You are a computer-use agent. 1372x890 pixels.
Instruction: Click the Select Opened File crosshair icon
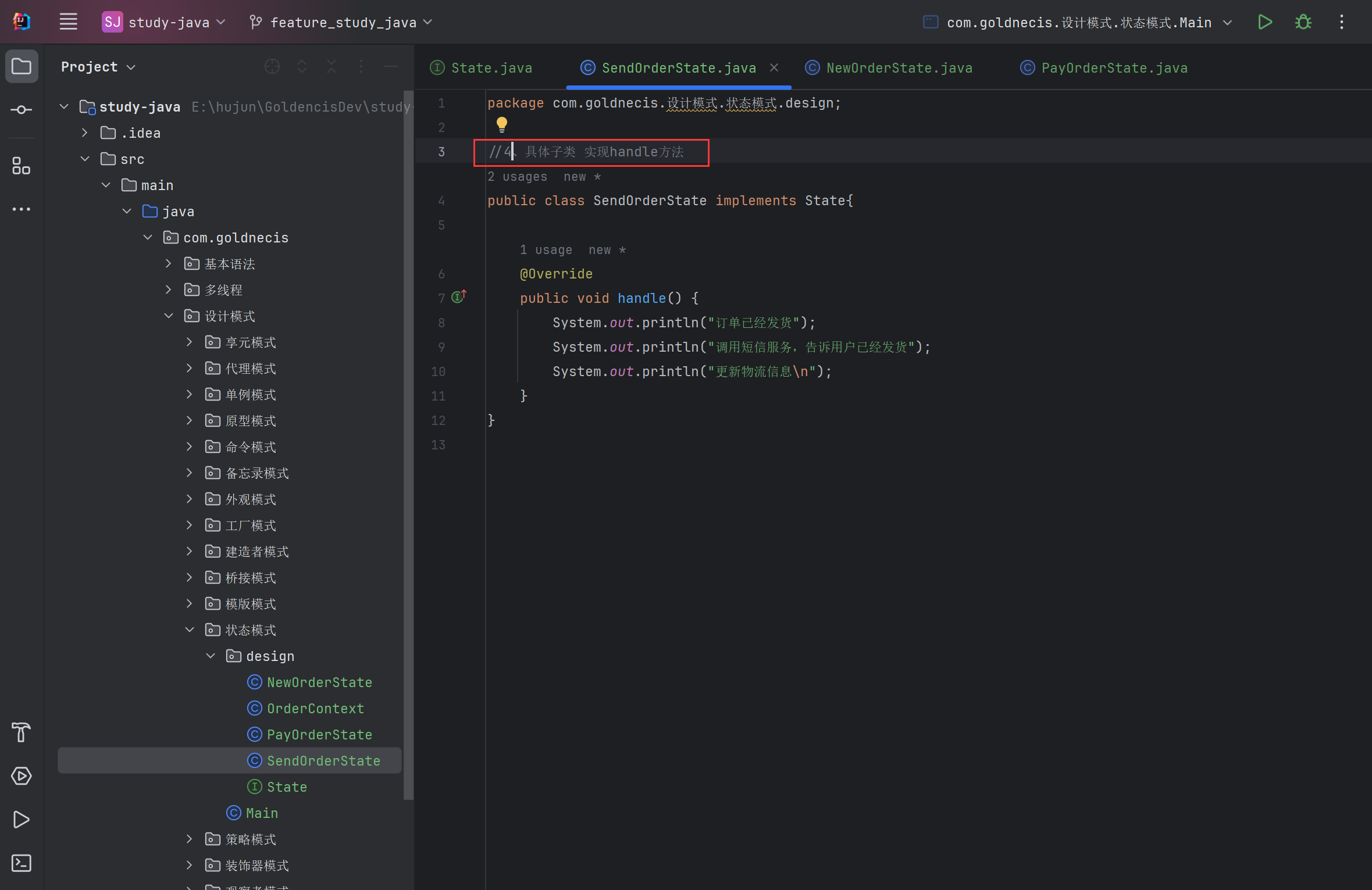pos(272,67)
